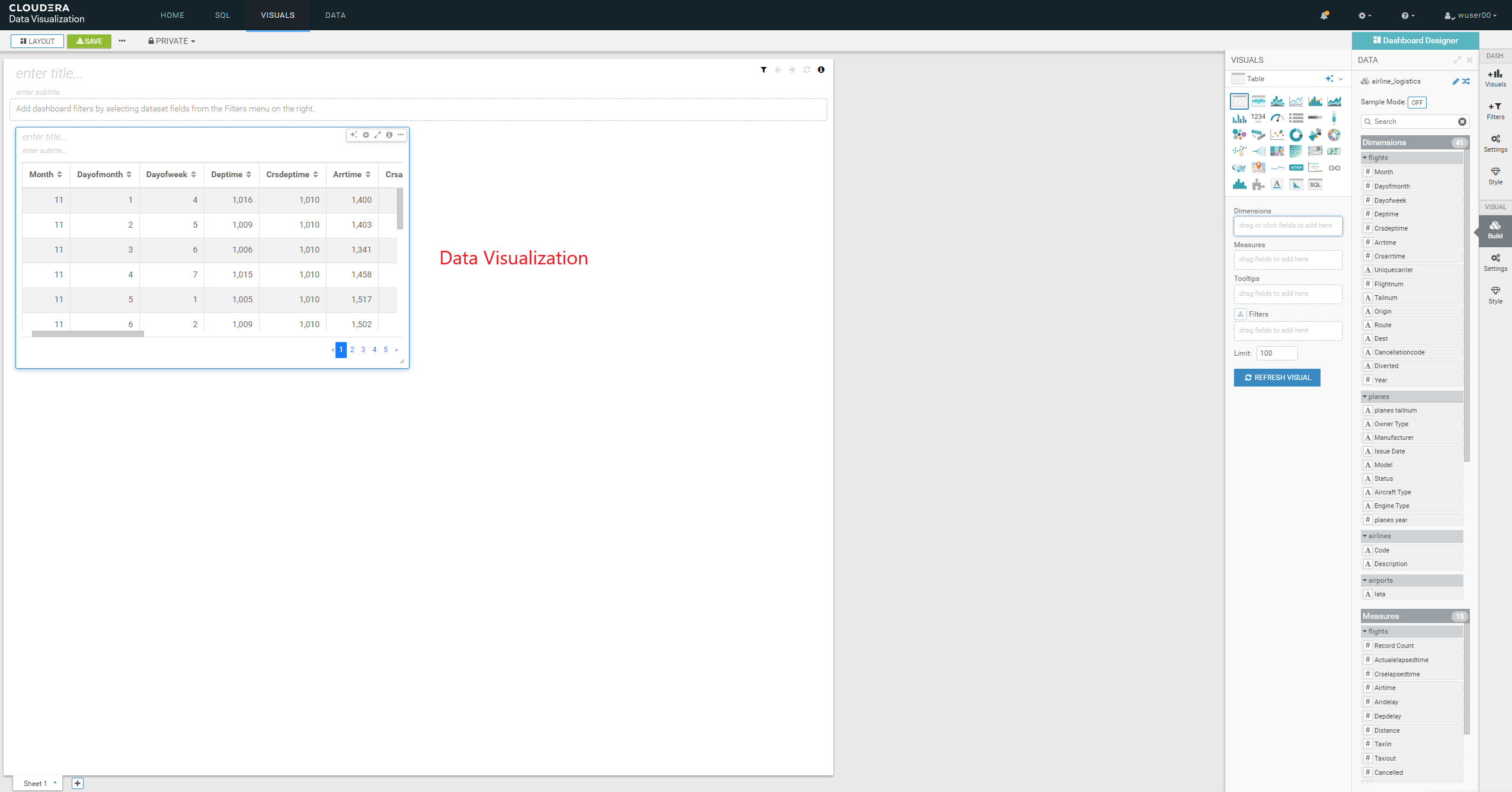Image resolution: width=1512 pixels, height=792 pixels.
Task: Choose the Lines chart visual type
Action: click(1296, 101)
